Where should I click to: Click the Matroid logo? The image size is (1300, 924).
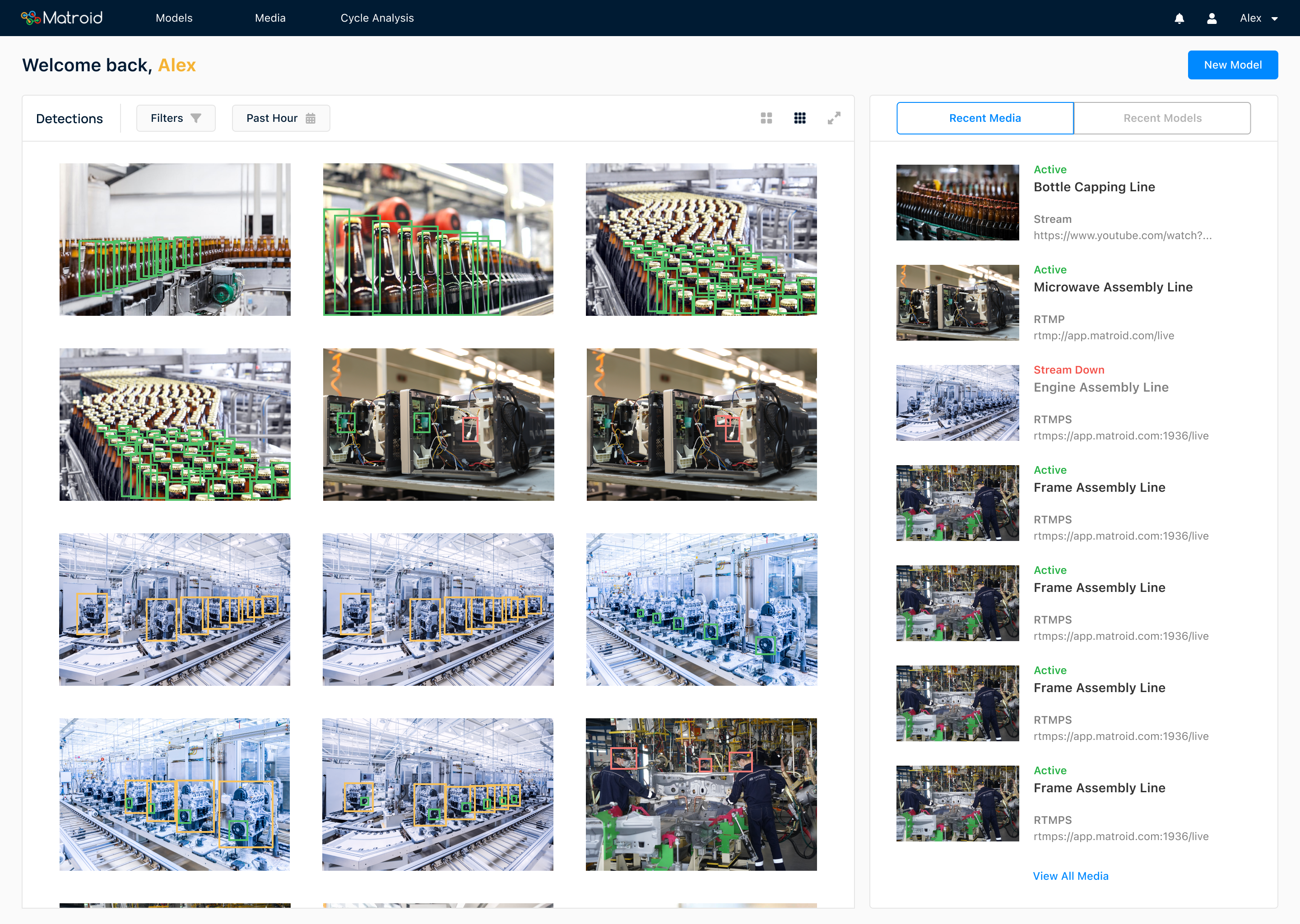pyautogui.click(x=61, y=18)
